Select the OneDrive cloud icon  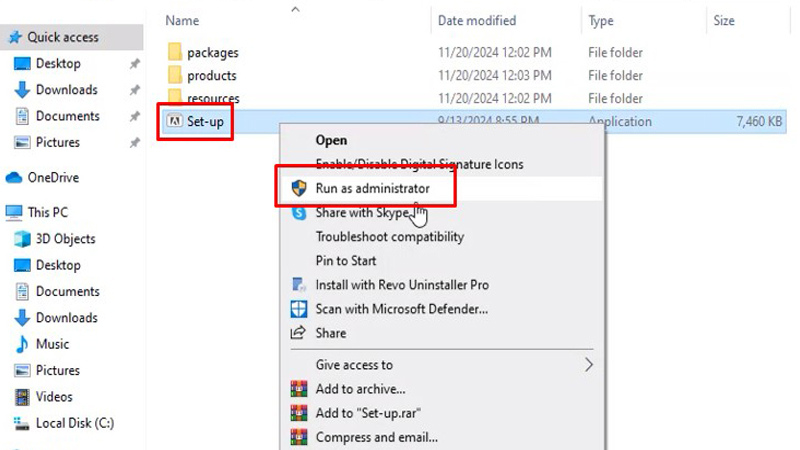pos(14,178)
